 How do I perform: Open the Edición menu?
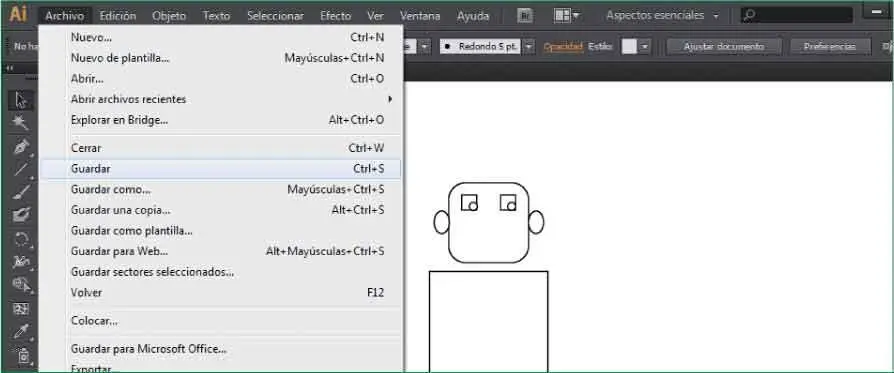pos(118,16)
